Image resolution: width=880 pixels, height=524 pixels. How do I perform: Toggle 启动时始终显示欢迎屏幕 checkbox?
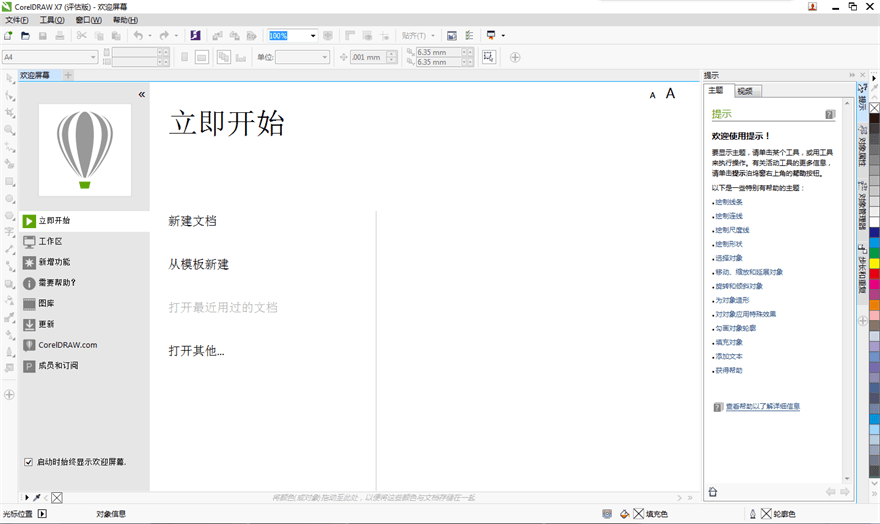point(28,462)
